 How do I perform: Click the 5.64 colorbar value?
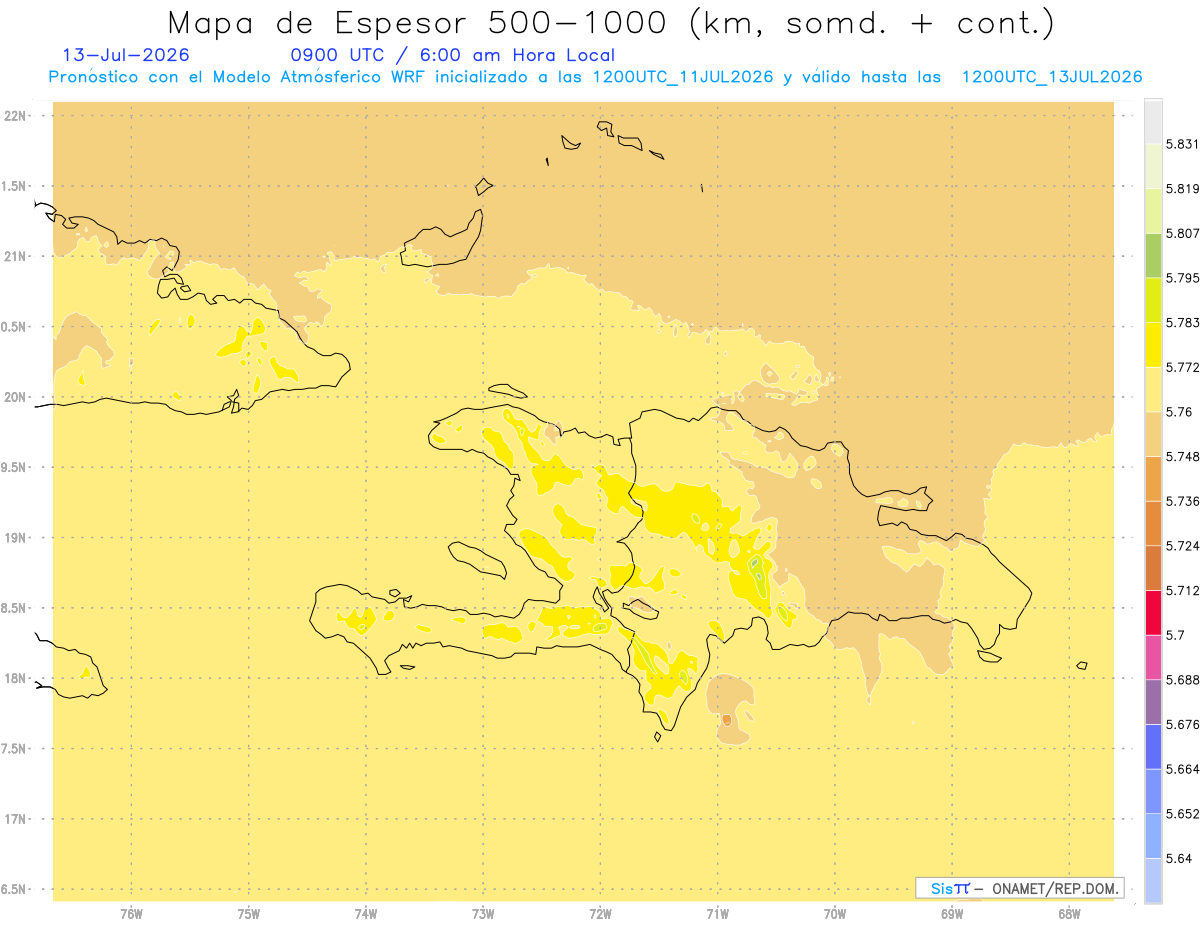pyautogui.click(x=1179, y=858)
